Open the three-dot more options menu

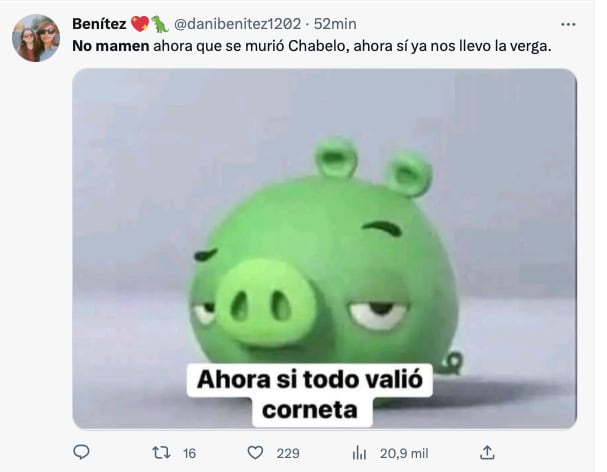point(568,24)
